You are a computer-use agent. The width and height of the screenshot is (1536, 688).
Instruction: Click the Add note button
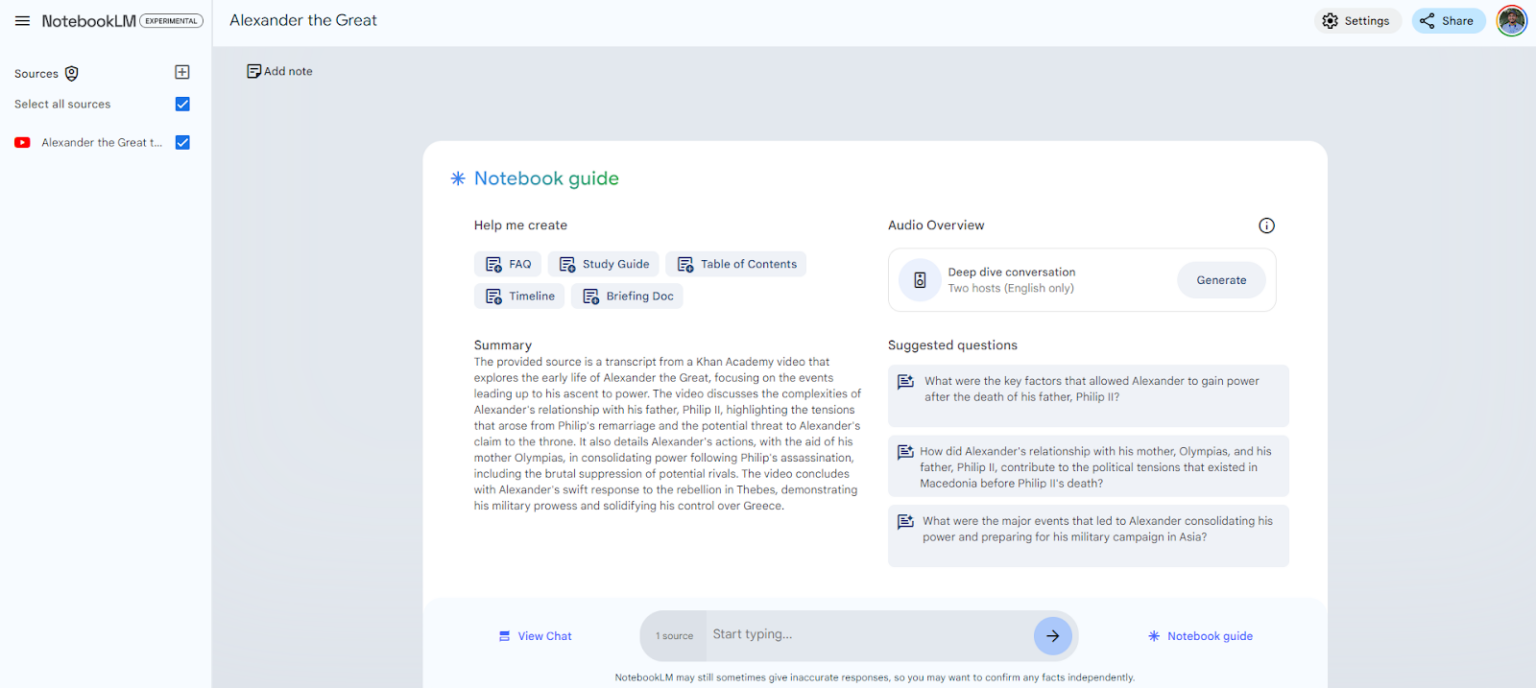280,71
